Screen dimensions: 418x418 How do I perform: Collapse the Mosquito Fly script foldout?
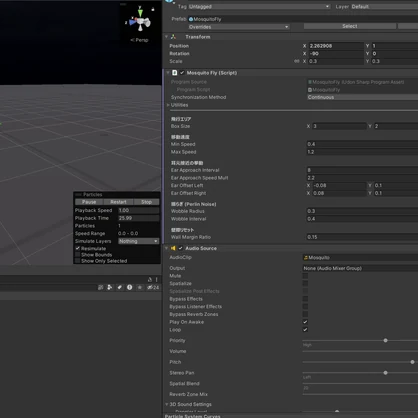click(x=168, y=73)
